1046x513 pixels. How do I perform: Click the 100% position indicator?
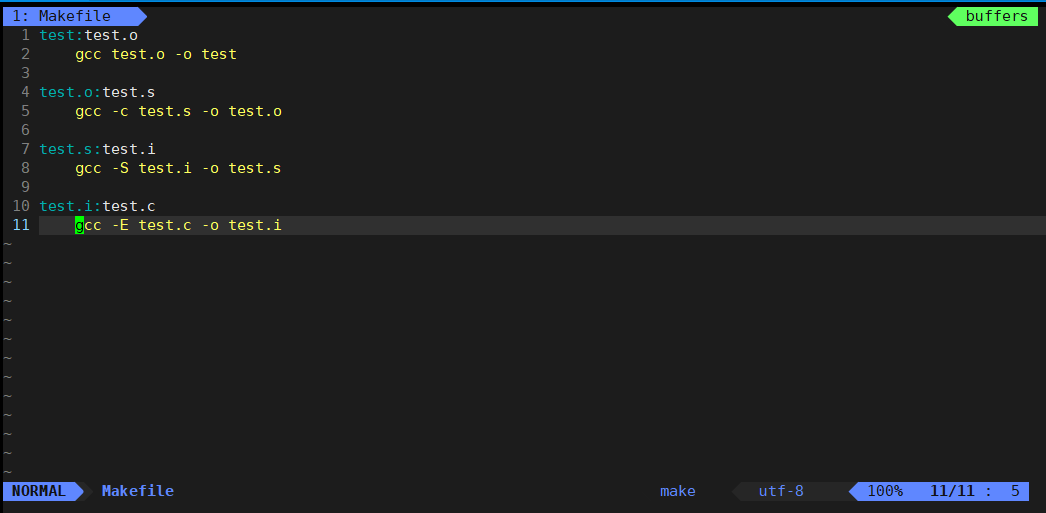point(885,491)
